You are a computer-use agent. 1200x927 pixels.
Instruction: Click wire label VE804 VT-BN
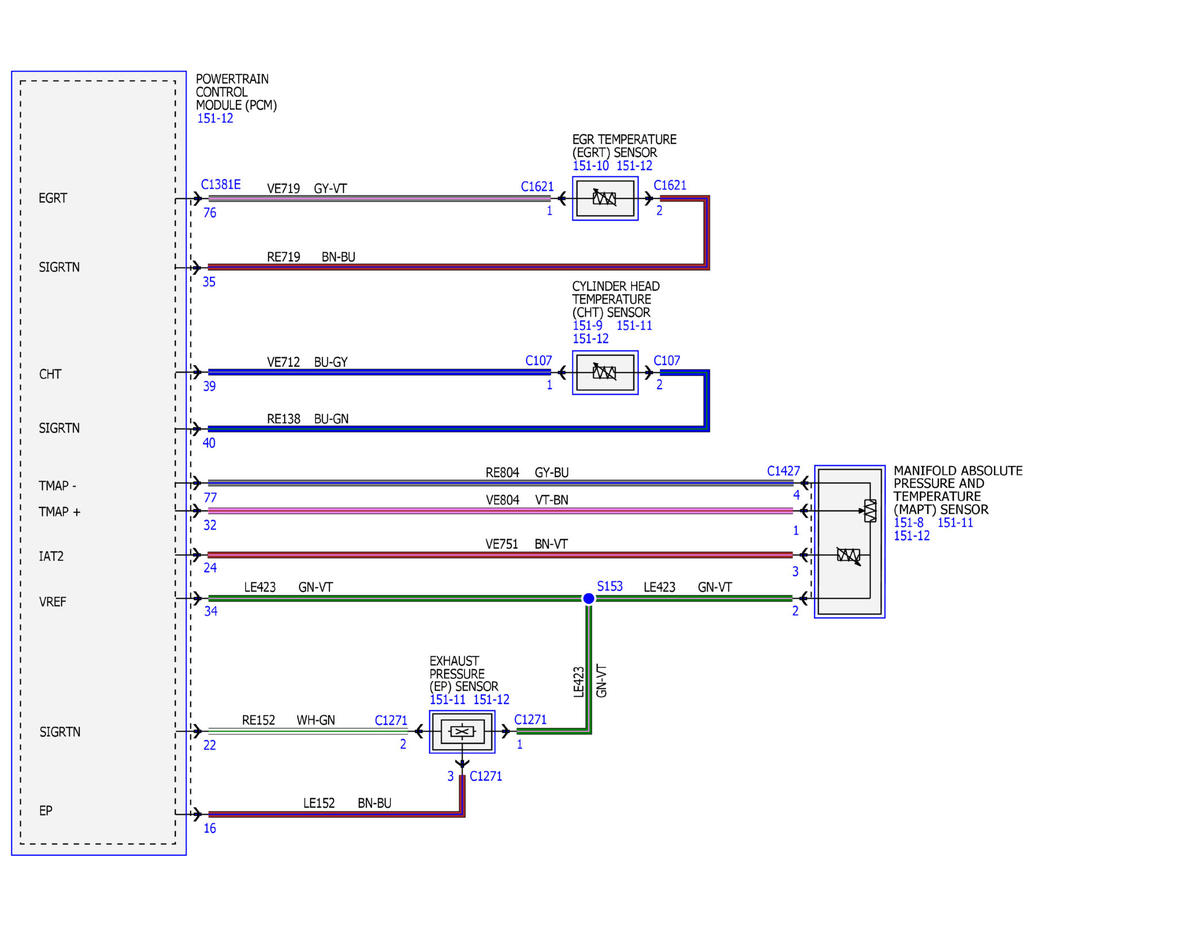click(527, 499)
